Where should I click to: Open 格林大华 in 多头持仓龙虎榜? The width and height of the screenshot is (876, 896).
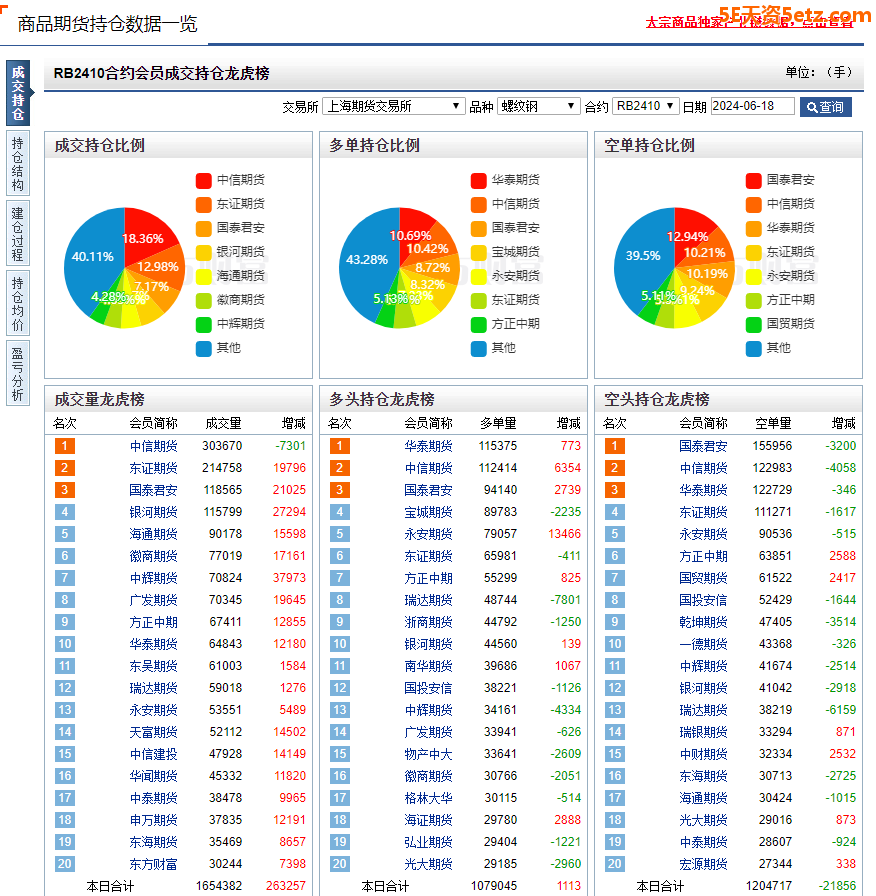[x=428, y=798]
